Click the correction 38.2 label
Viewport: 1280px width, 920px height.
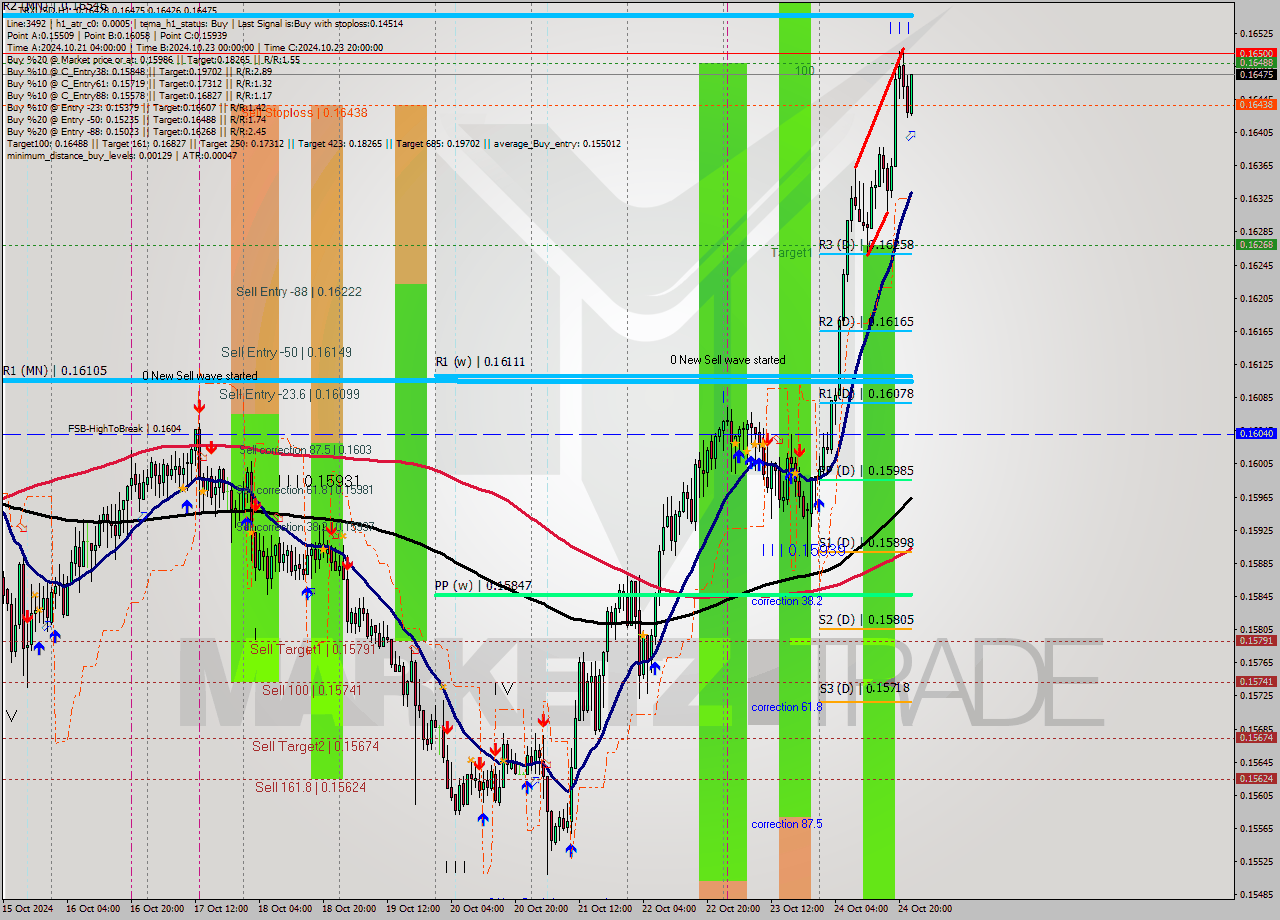pyautogui.click(x=787, y=601)
